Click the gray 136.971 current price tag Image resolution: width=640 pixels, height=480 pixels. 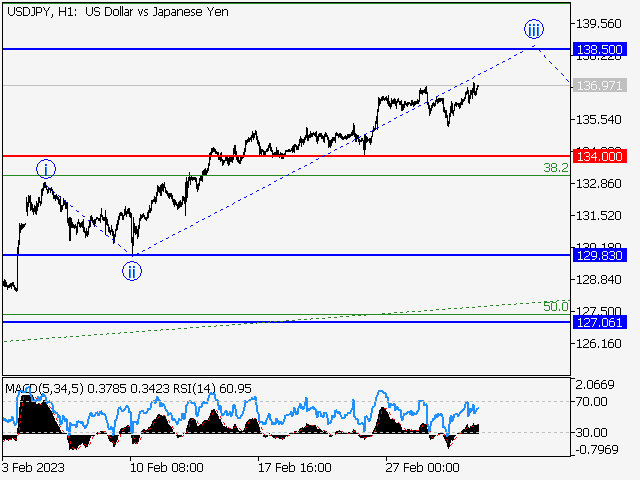point(600,86)
